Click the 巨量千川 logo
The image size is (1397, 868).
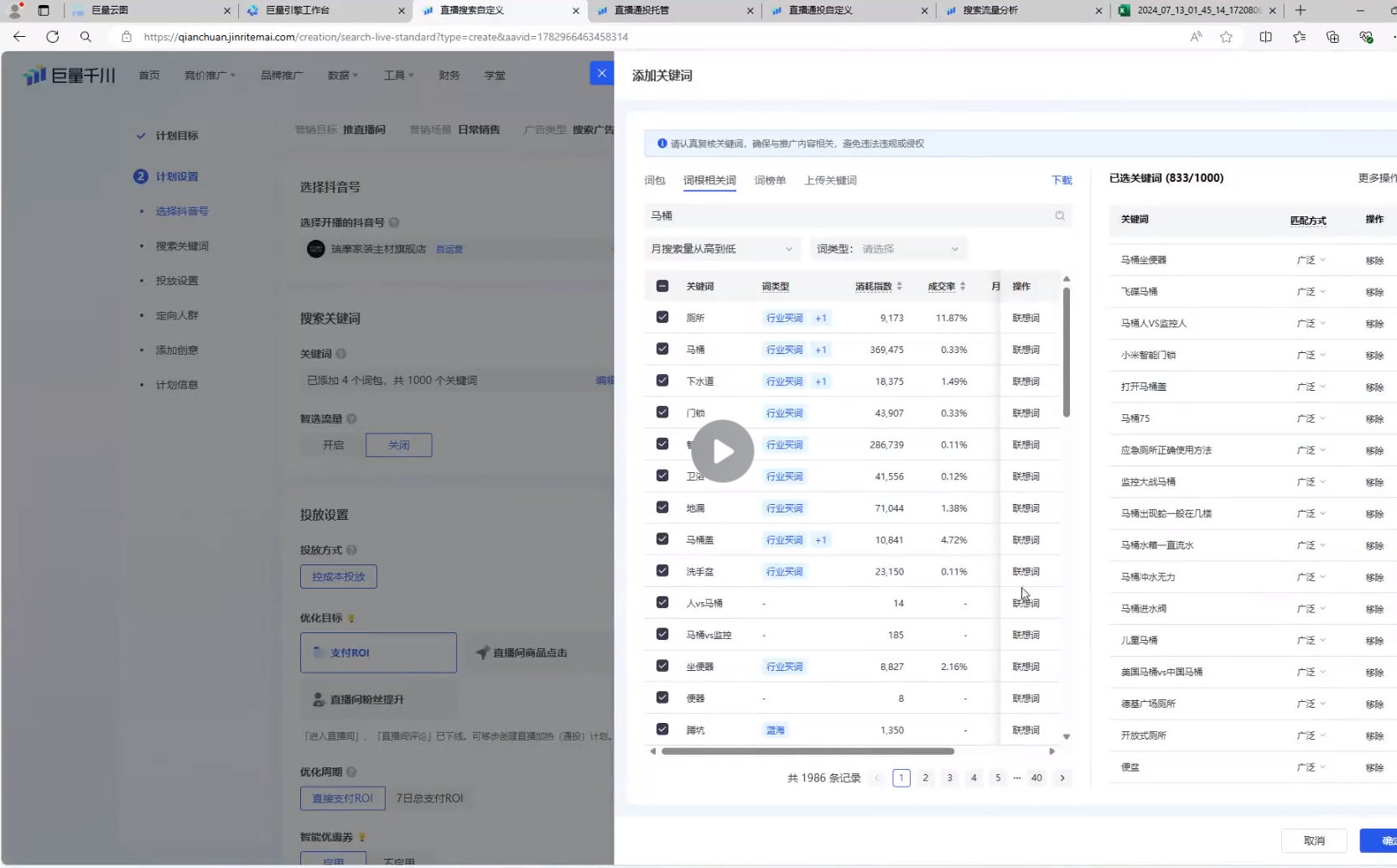69,75
